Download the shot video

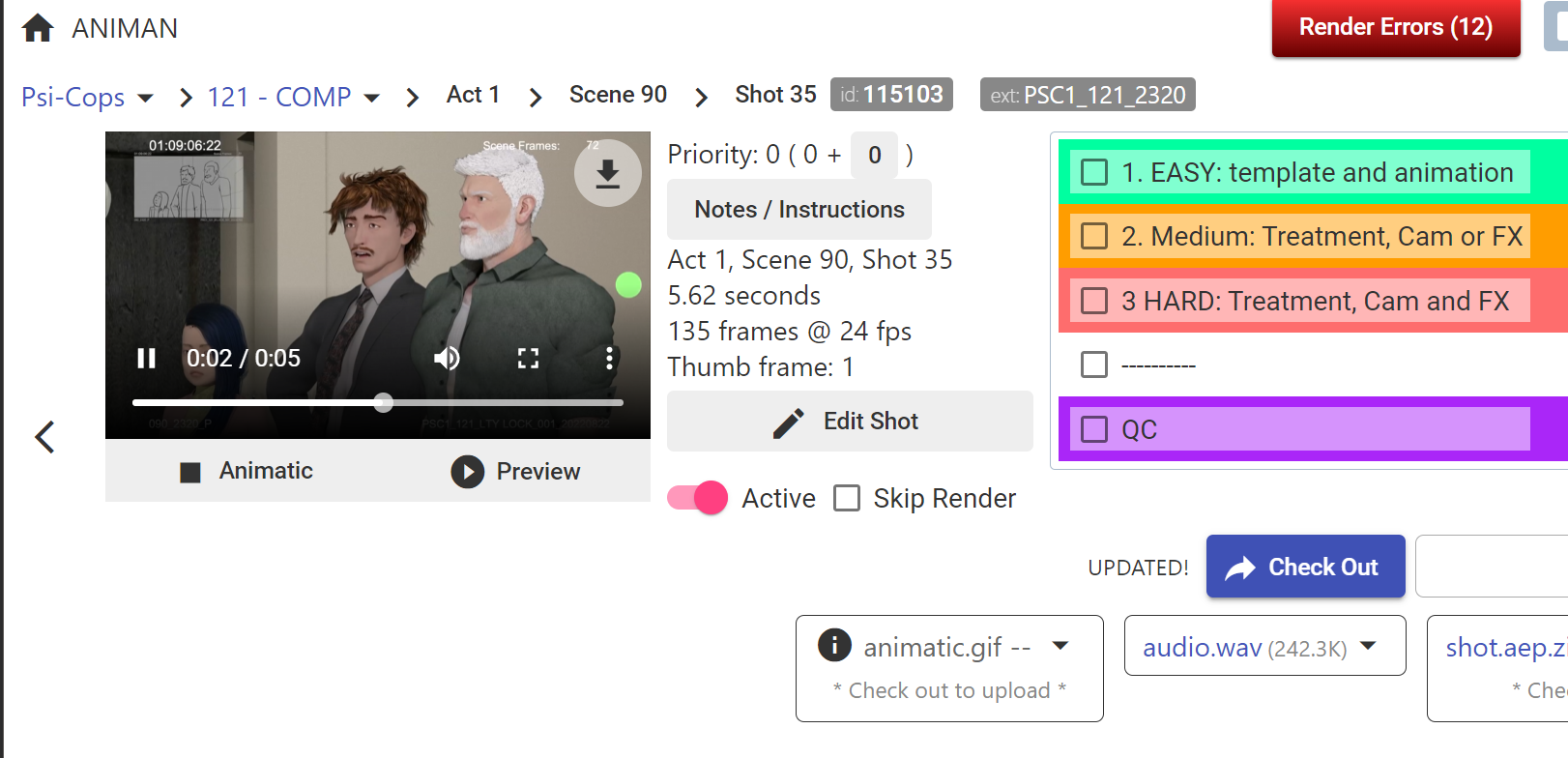607,174
